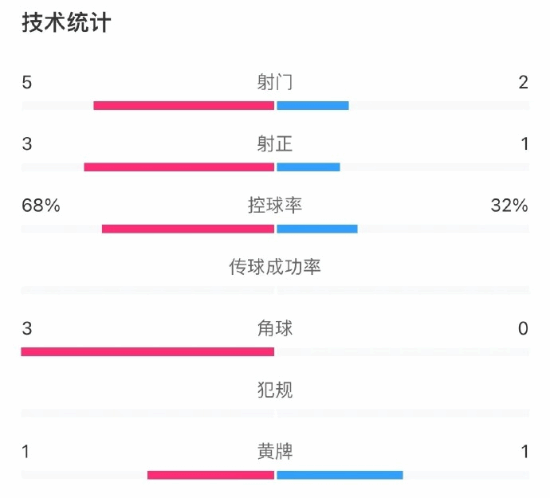The width and height of the screenshot is (550, 498).
Task: Click the red 射正 bar
Action: [x=179, y=167]
